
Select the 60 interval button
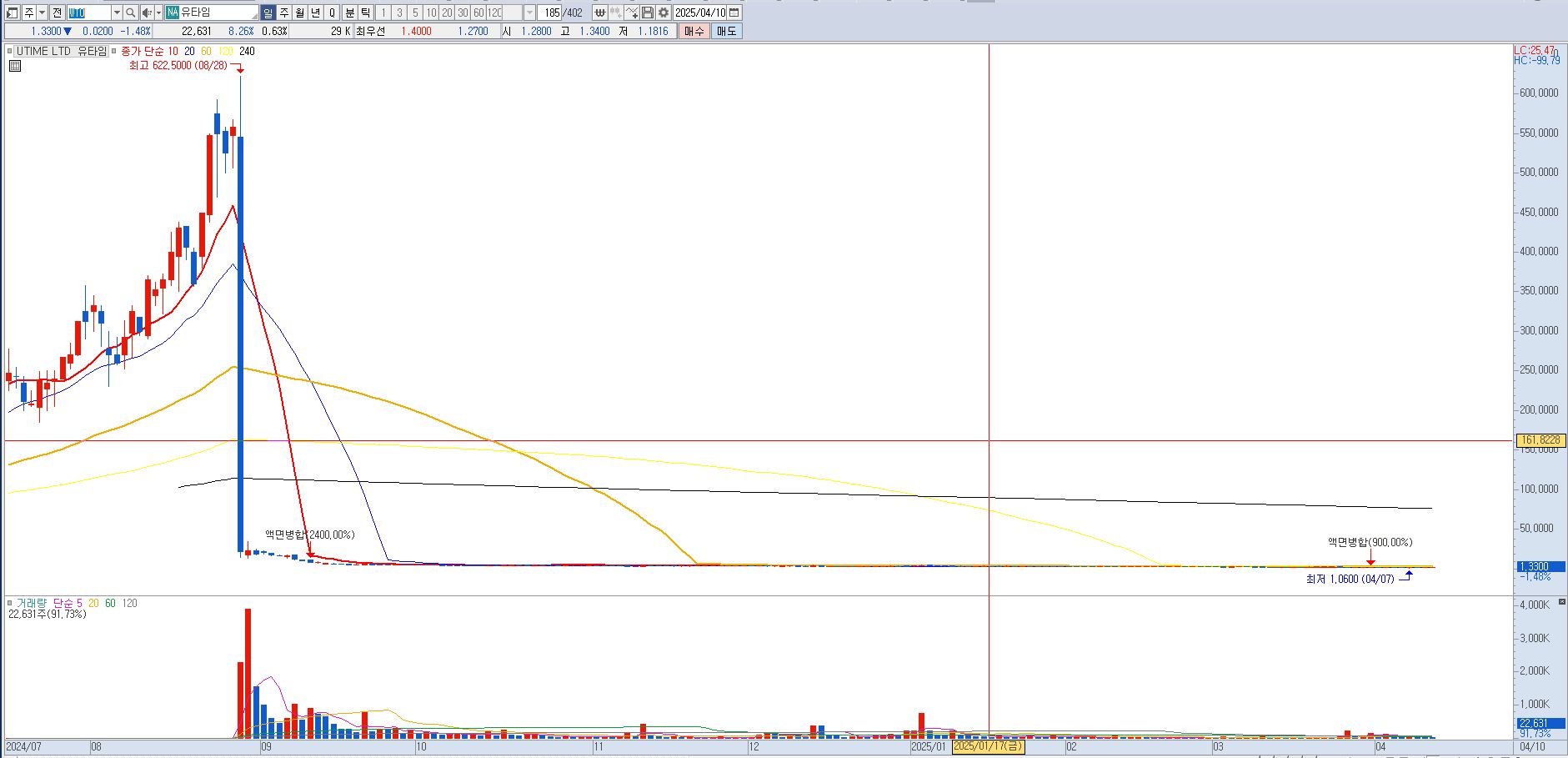(x=478, y=13)
